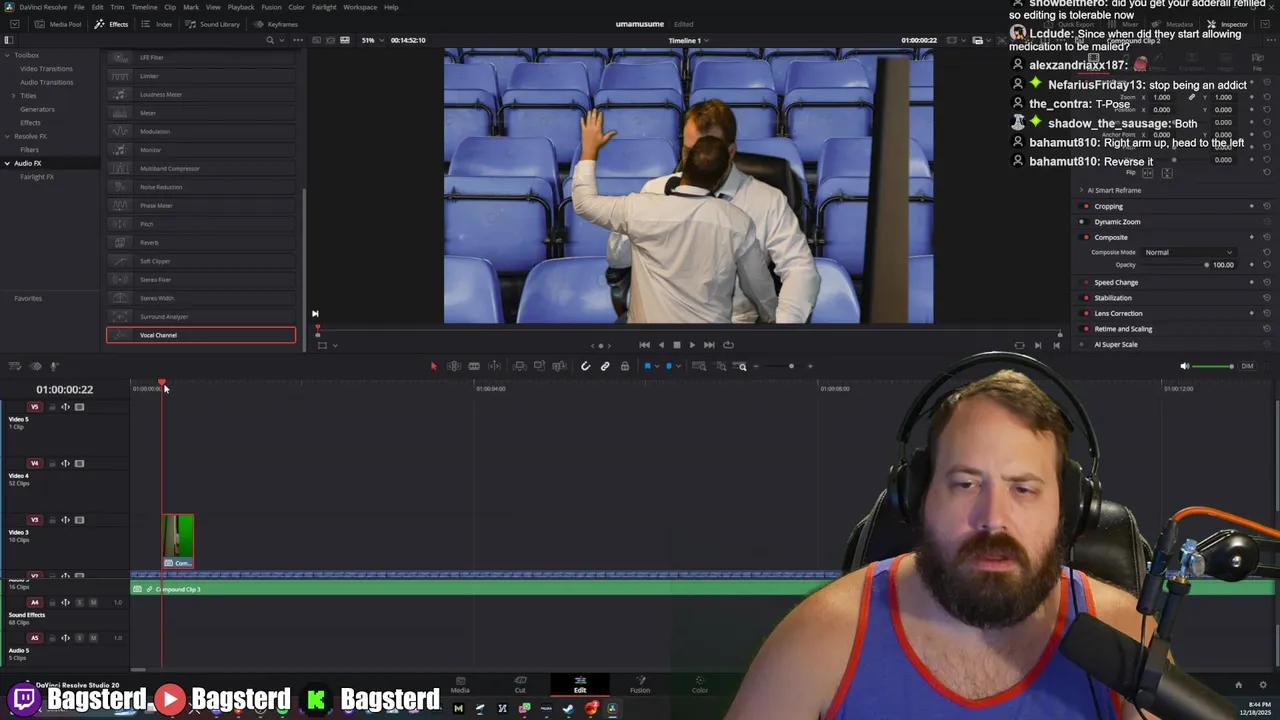This screenshot has height=720, width=1280.
Task: Select the Limiter audio effect
Action: 200,76
